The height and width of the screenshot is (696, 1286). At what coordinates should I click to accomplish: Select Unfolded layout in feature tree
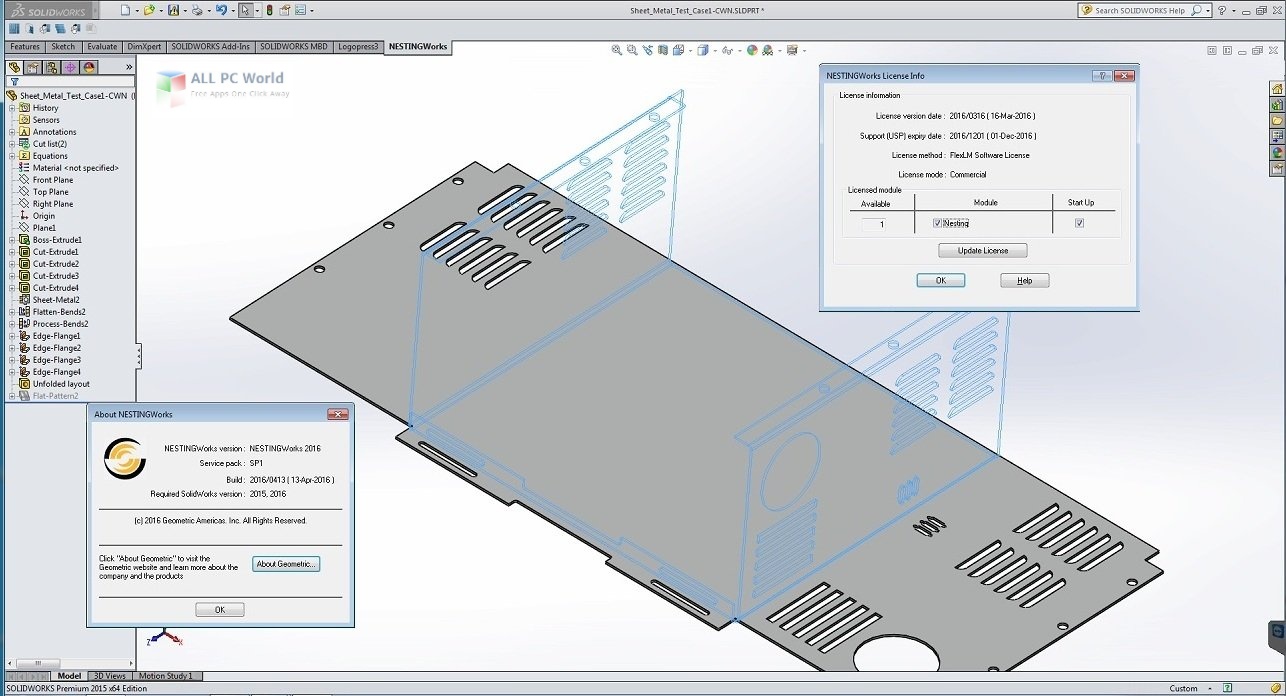[x=61, y=384]
